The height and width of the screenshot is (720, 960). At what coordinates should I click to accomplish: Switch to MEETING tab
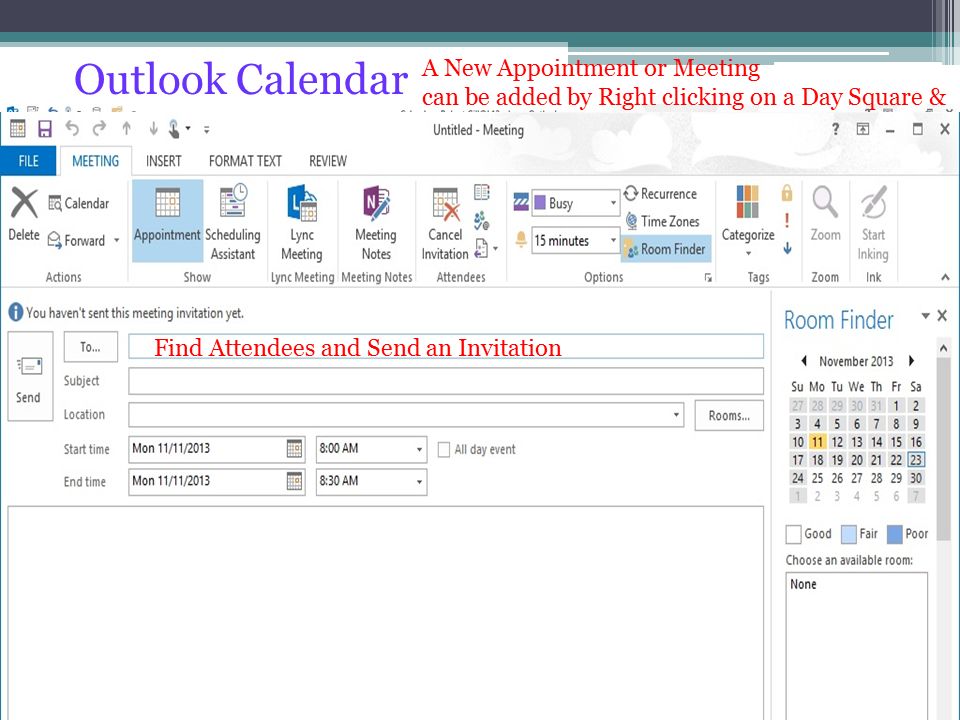96,161
